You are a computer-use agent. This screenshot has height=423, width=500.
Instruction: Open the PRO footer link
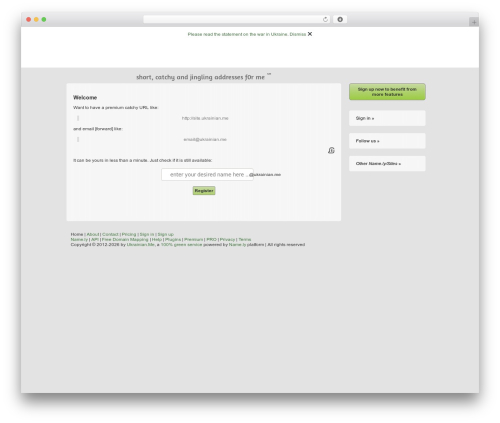[x=211, y=239]
